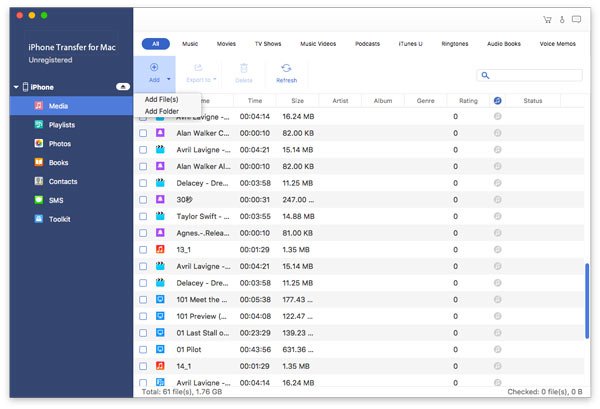The image size is (600, 409).
Task: Switch to the TV Shows tab
Action: coord(268,44)
